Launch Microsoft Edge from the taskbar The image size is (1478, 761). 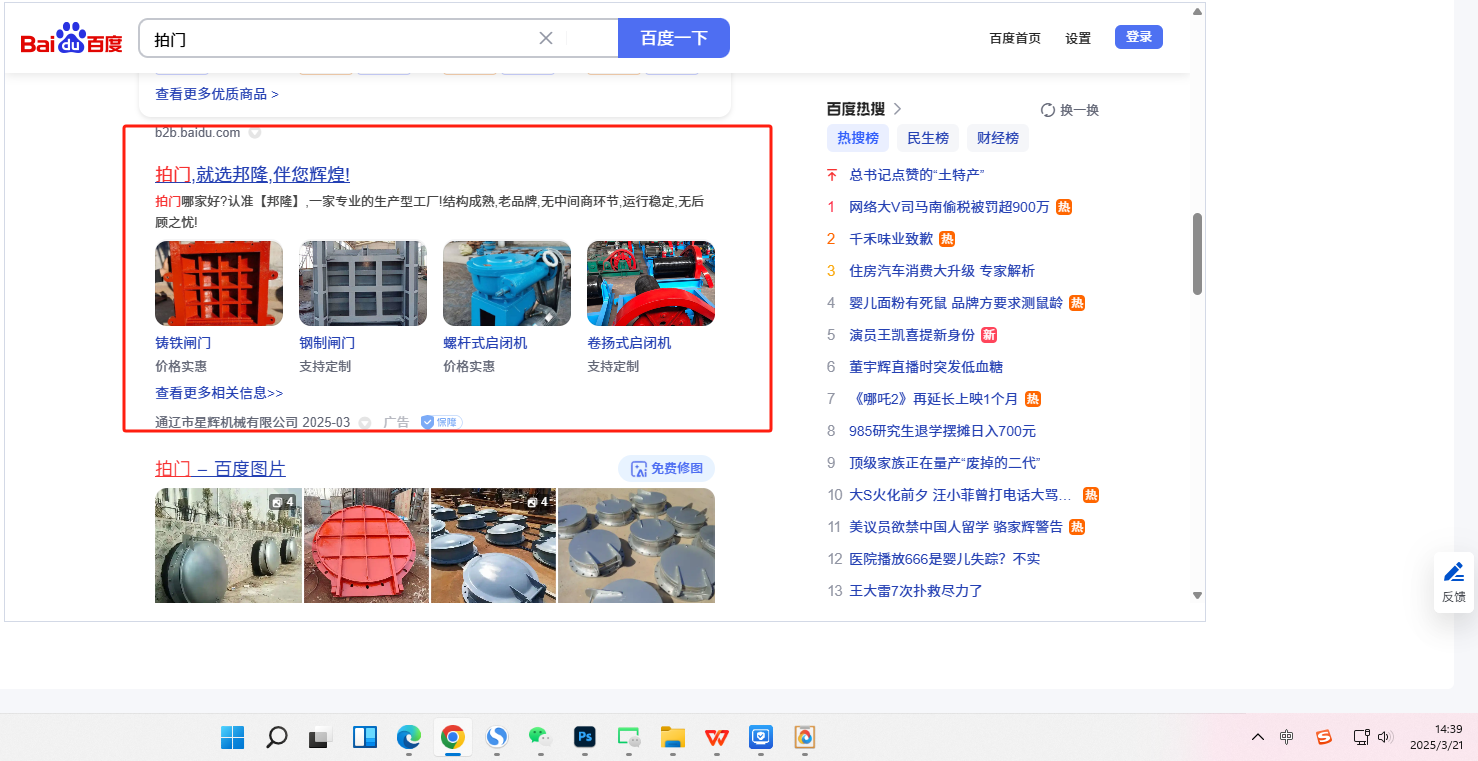click(408, 738)
